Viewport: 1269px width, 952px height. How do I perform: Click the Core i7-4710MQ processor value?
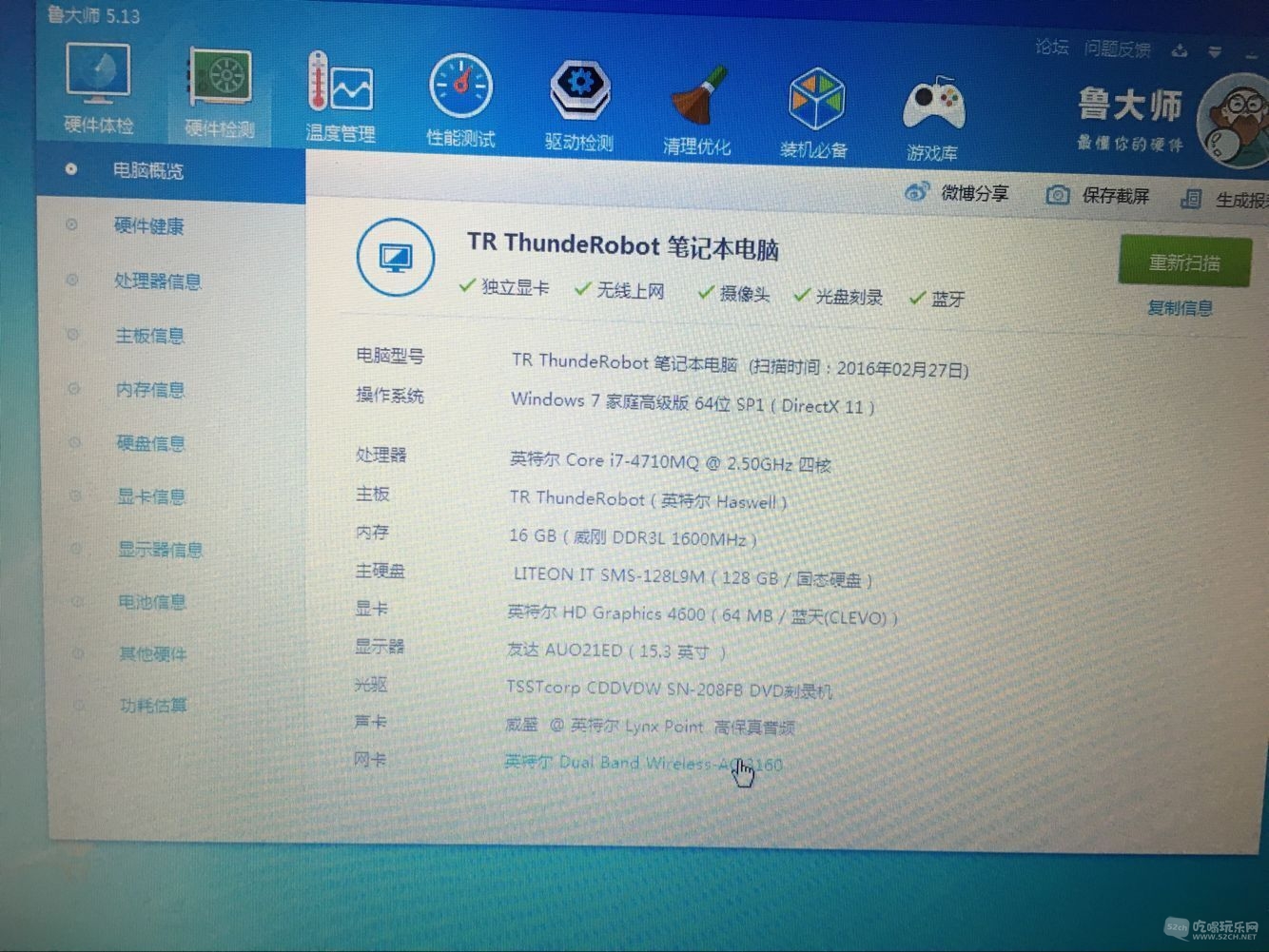click(670, 462)
